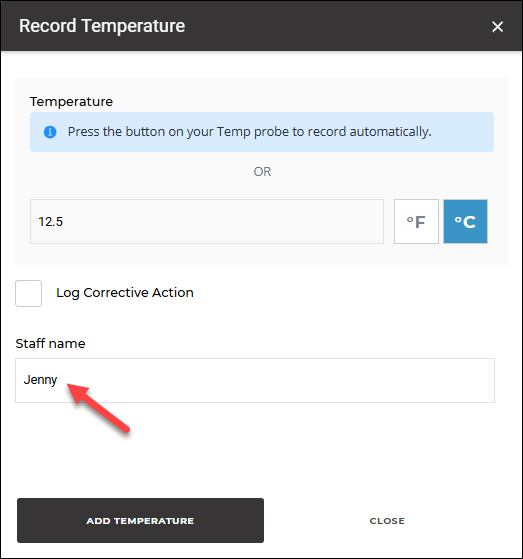Close the Record Temperature dialog with X
Screen dimensions: 523x559
(497, 26)
